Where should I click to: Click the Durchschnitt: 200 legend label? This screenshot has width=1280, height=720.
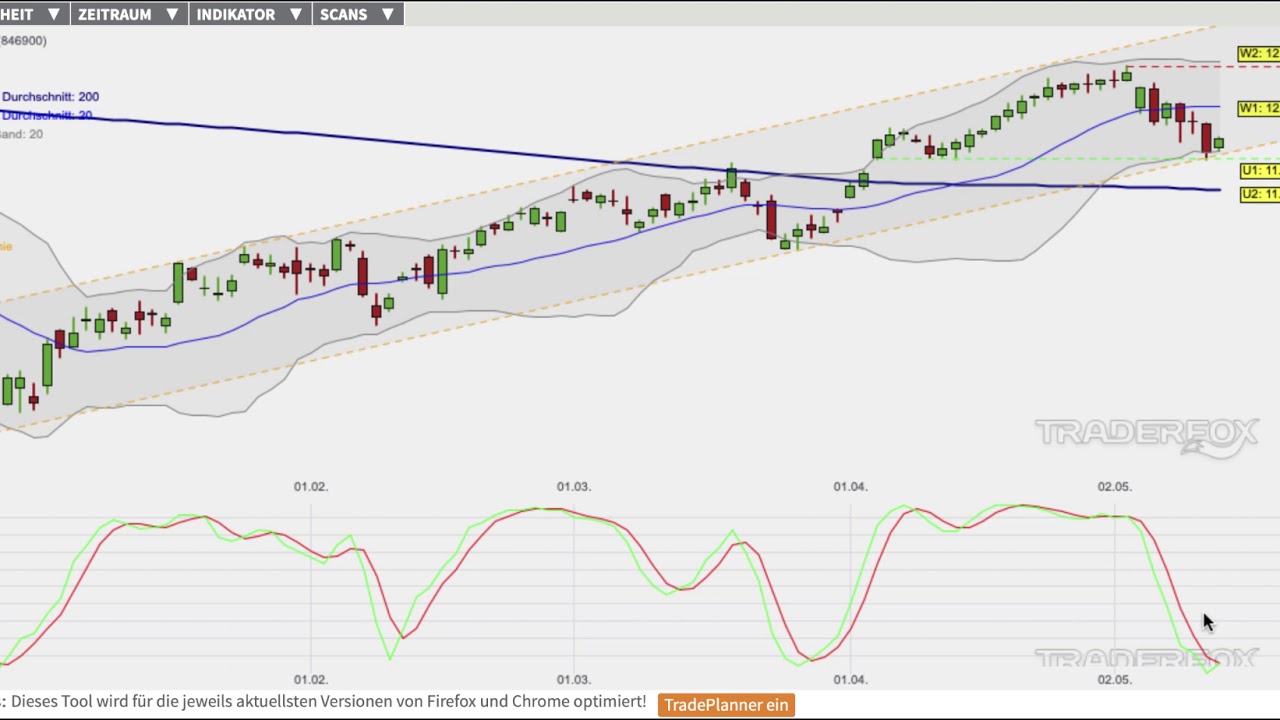click(50, 97)
